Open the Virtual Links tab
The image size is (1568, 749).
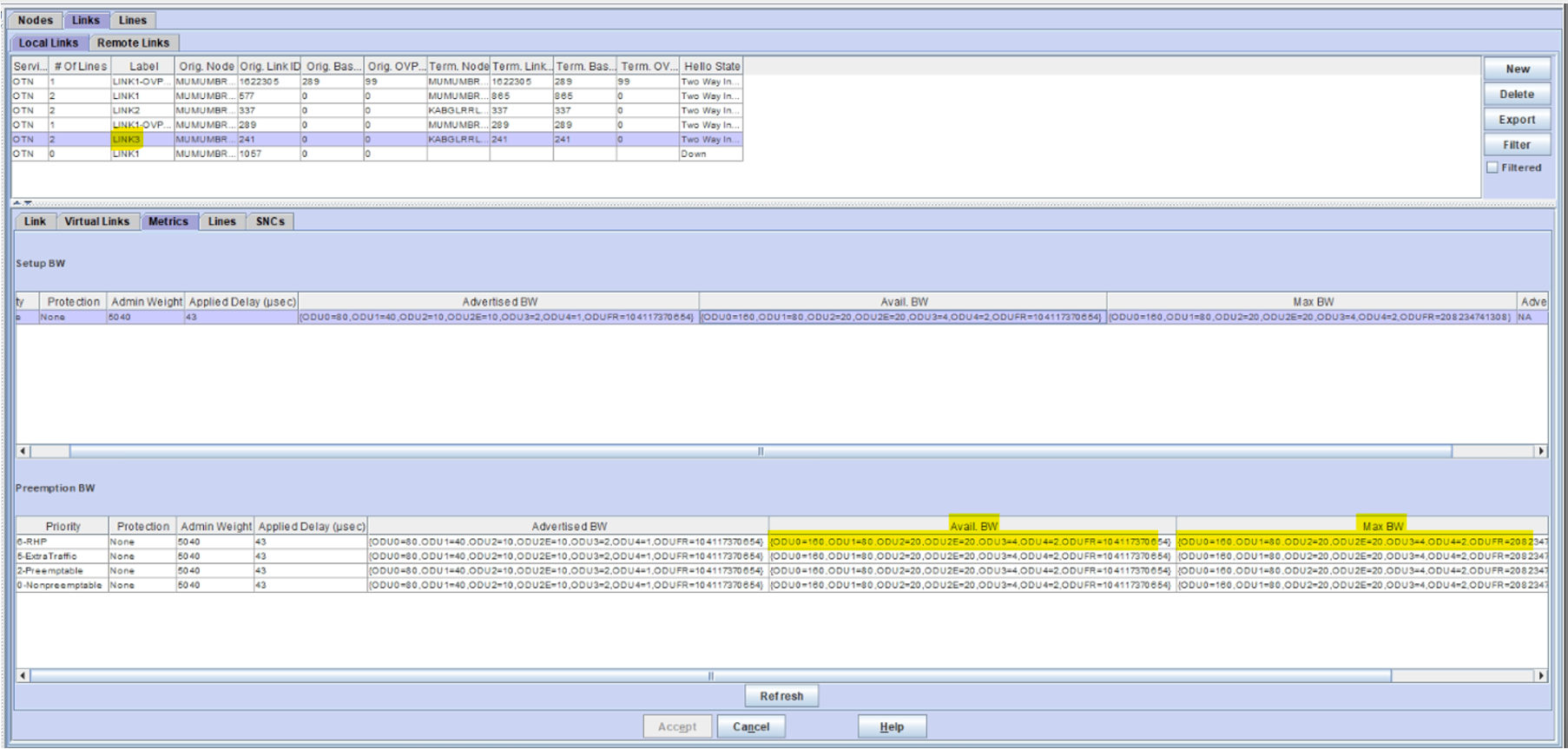97,221
